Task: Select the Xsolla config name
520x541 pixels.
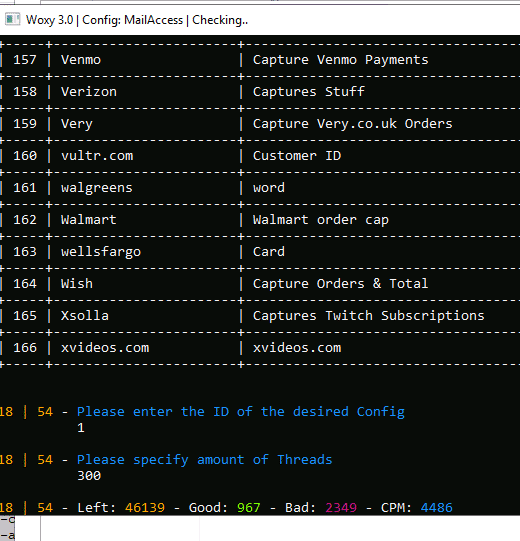Action: click(85, 316)
